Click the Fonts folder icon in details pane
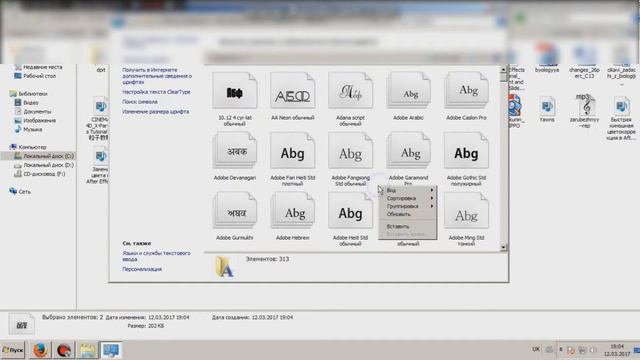 coord(224,267)
